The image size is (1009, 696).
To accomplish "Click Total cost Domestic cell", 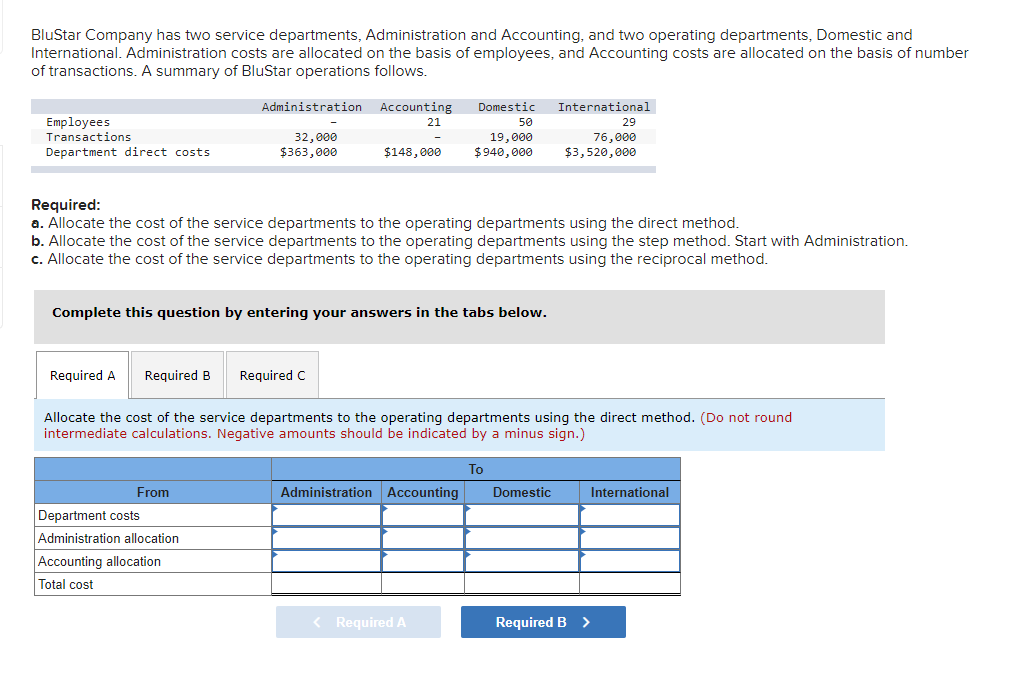I will 522,584.
